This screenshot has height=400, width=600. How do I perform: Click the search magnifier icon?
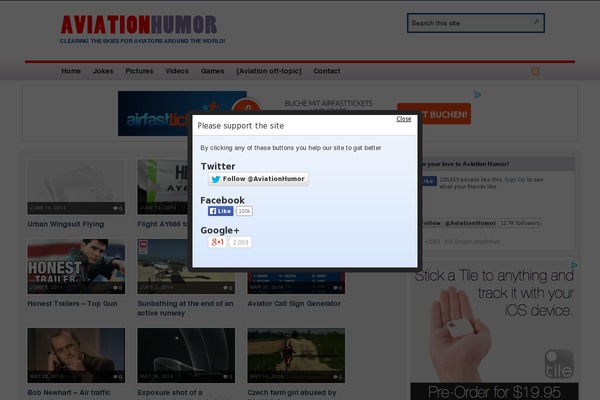click(x=537, y=22)
